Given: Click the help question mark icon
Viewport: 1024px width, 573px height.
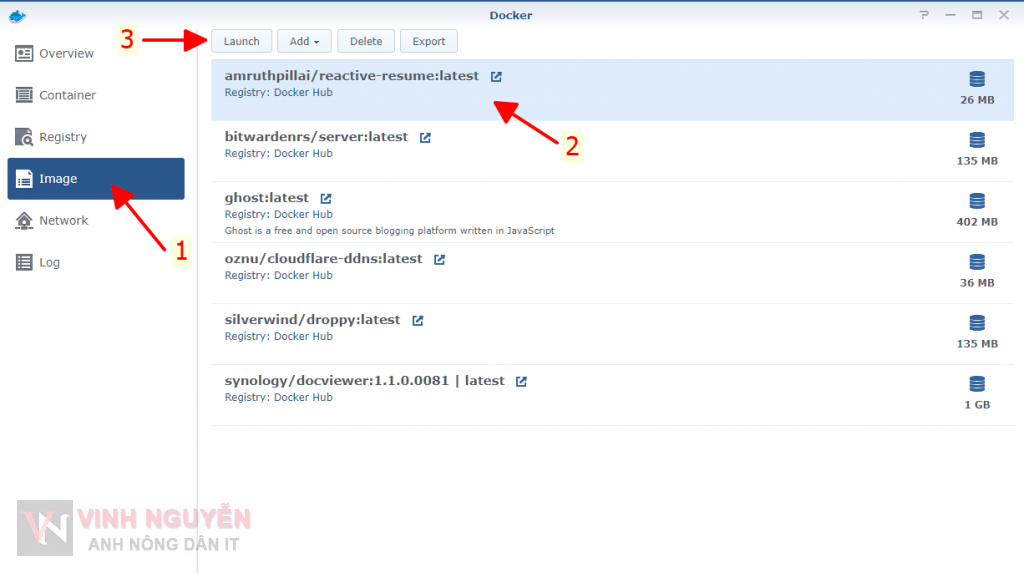Looking at the screenshot, I should (x=924, y=15).
